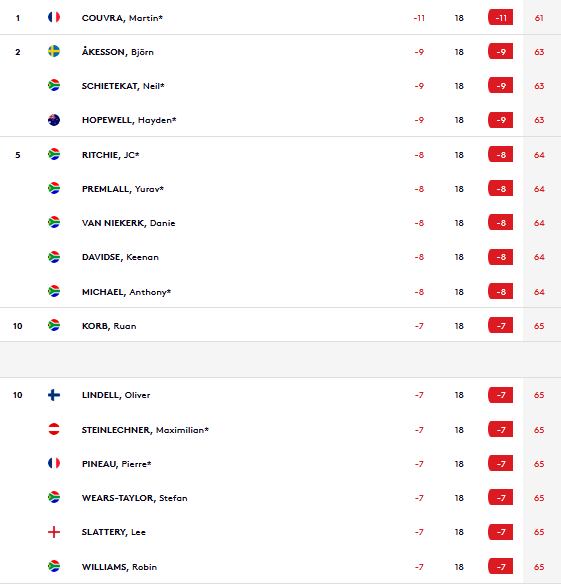Click the red -7 badge in KORB row
This screenshot has width=561, height=584.
tap(500, 326)
